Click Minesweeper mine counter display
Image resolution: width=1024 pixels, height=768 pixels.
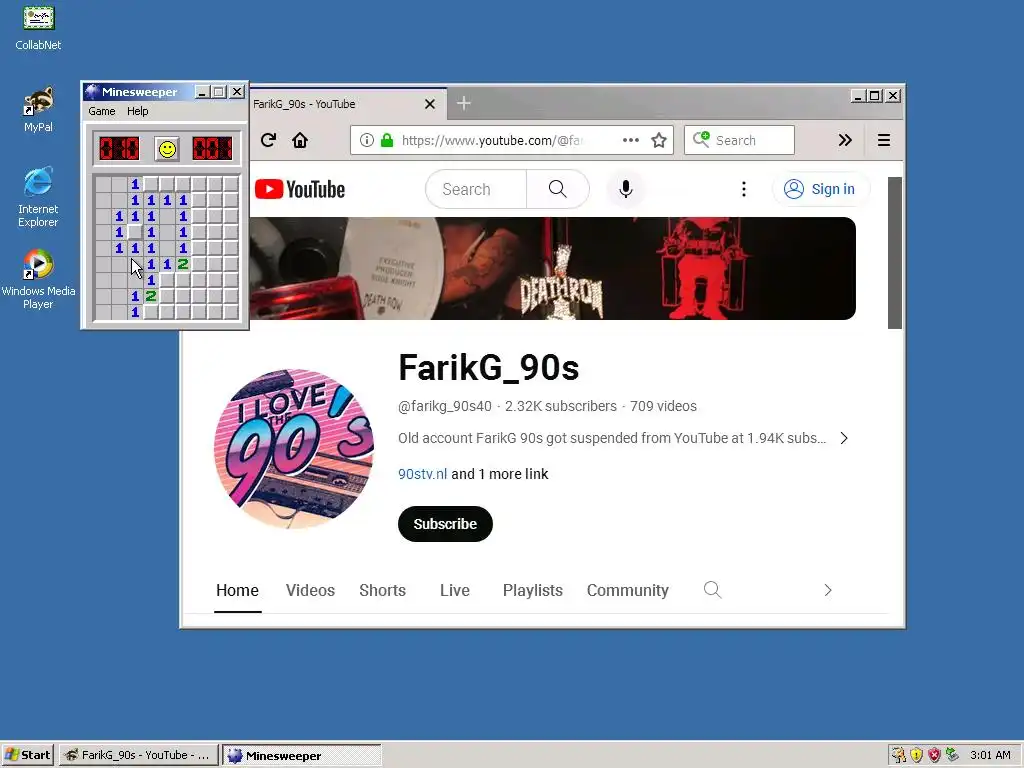coord(120,149)
